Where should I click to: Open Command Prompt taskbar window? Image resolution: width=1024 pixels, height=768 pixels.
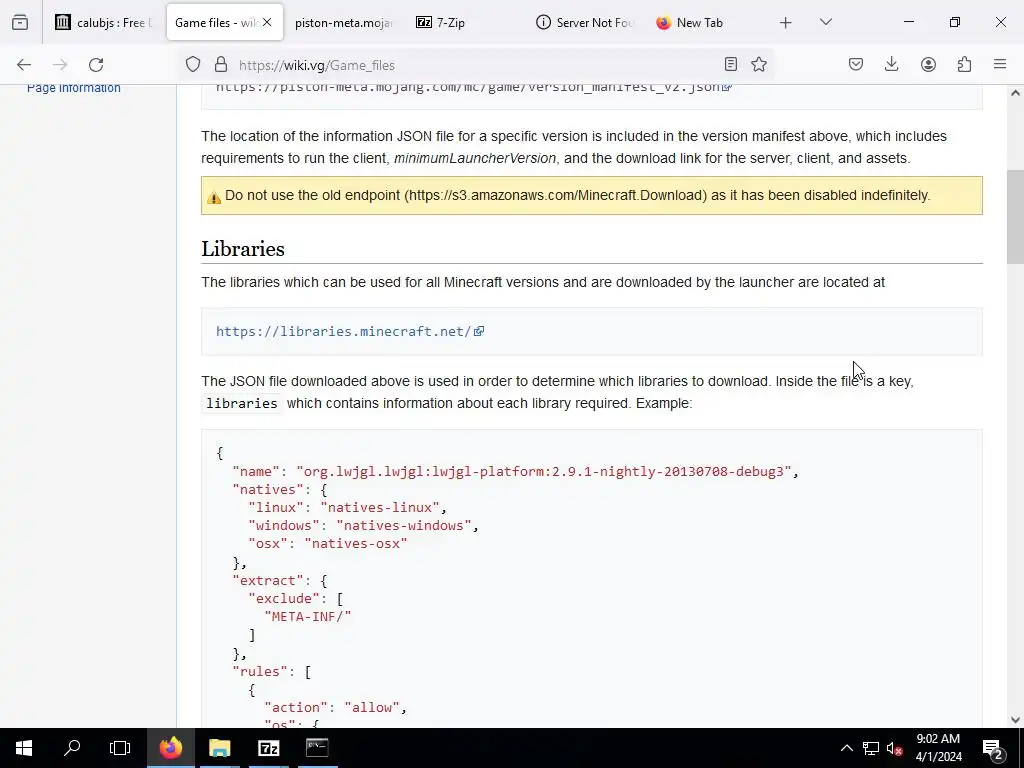pyautogui.click(x=317, y=748)
